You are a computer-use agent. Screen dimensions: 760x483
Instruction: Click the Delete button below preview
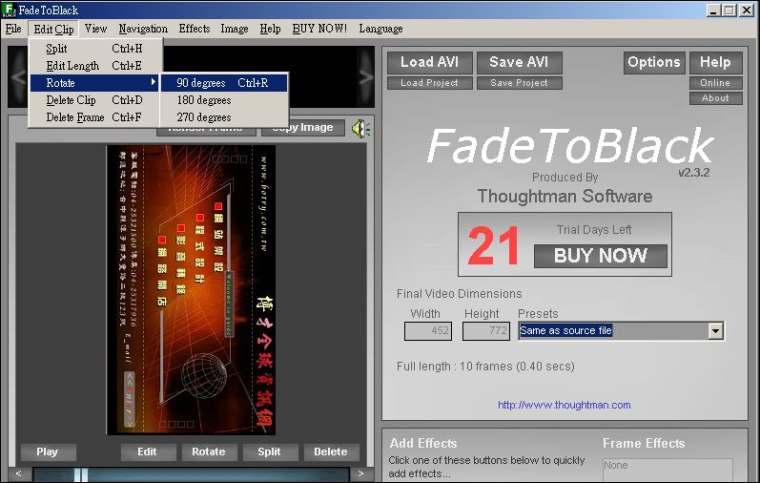[331, 452]
